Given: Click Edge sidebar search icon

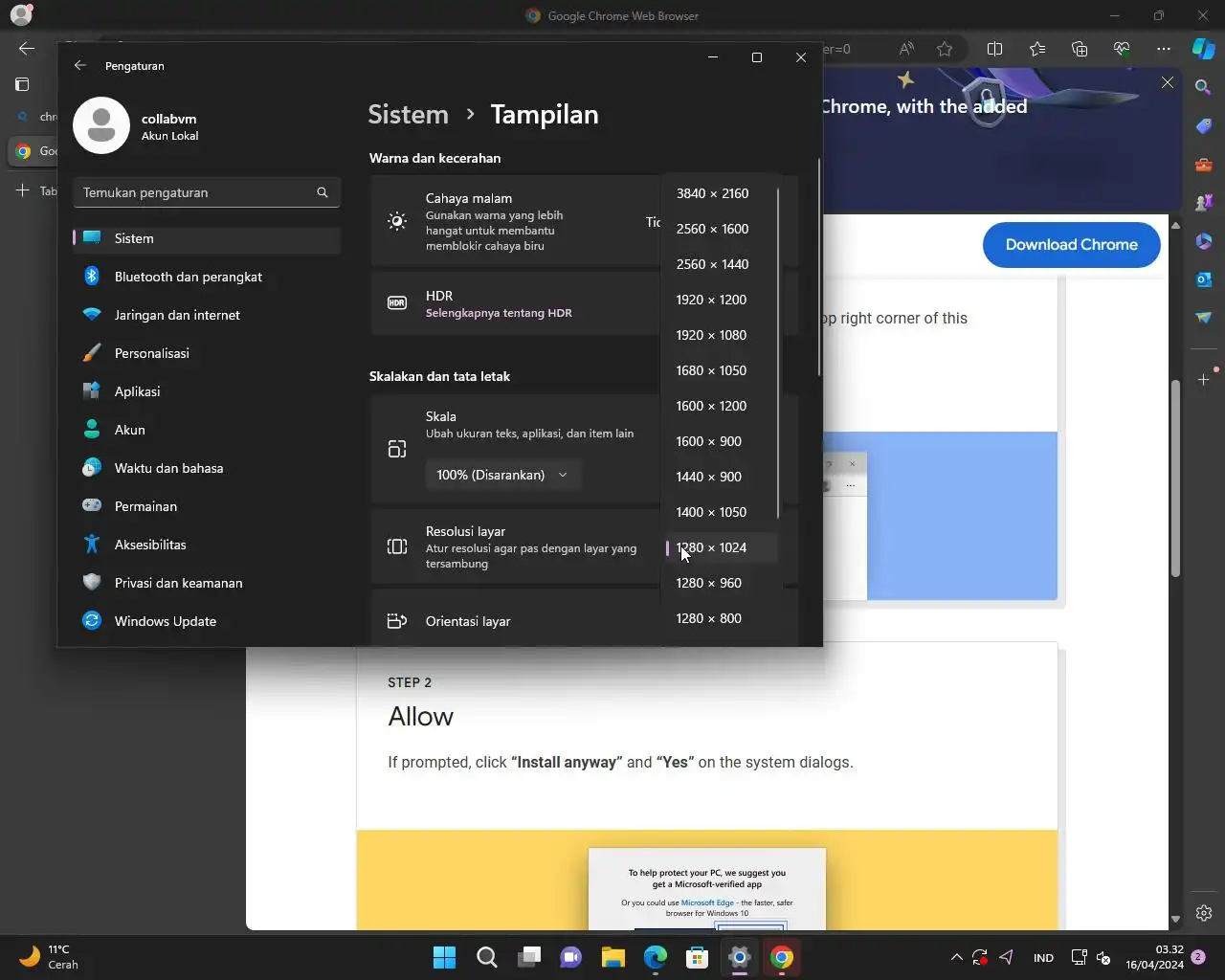Looking at the screenshot, I should coord(1203,87).
